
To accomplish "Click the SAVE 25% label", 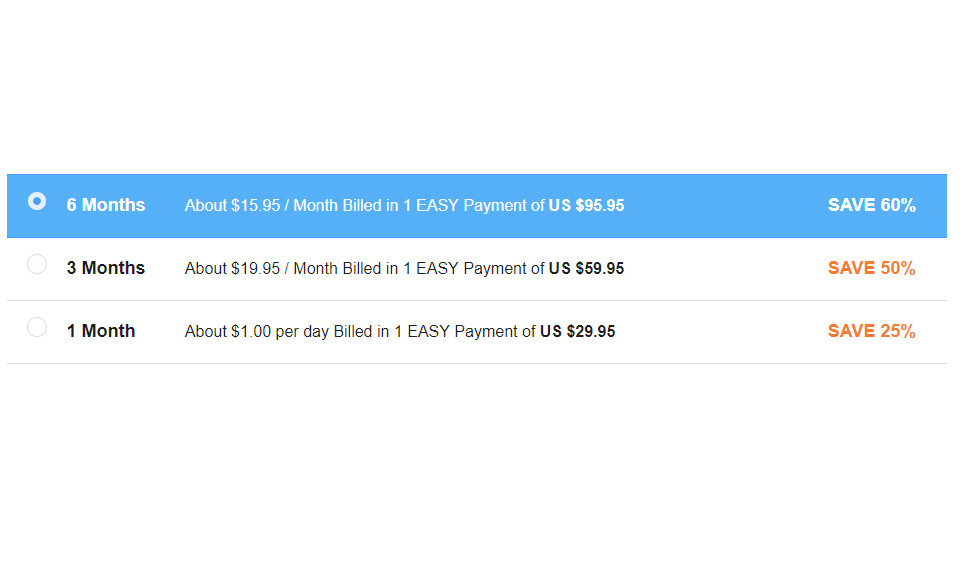I will (871, 331).
